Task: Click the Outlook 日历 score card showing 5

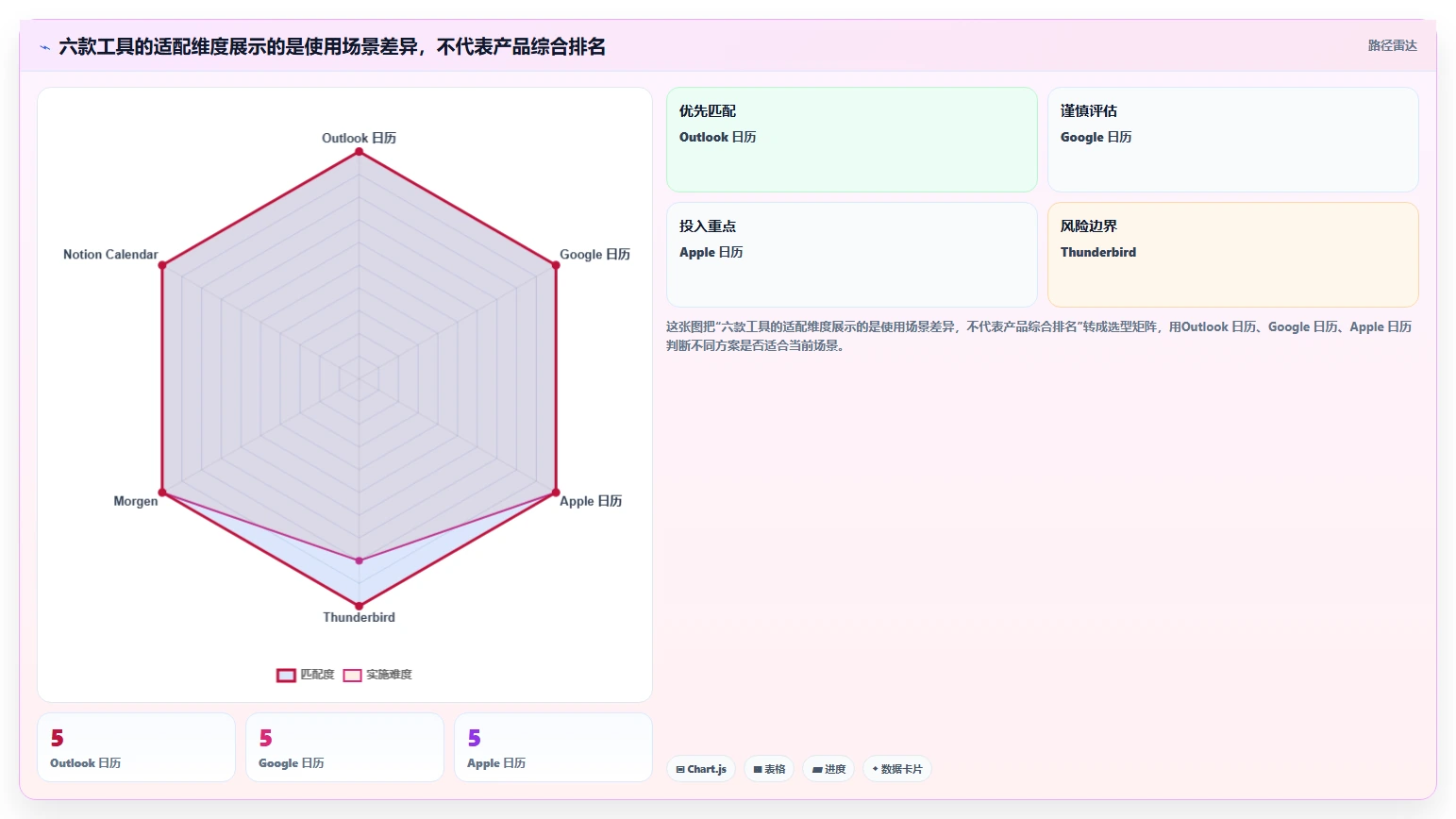Action: coord(136,747)
